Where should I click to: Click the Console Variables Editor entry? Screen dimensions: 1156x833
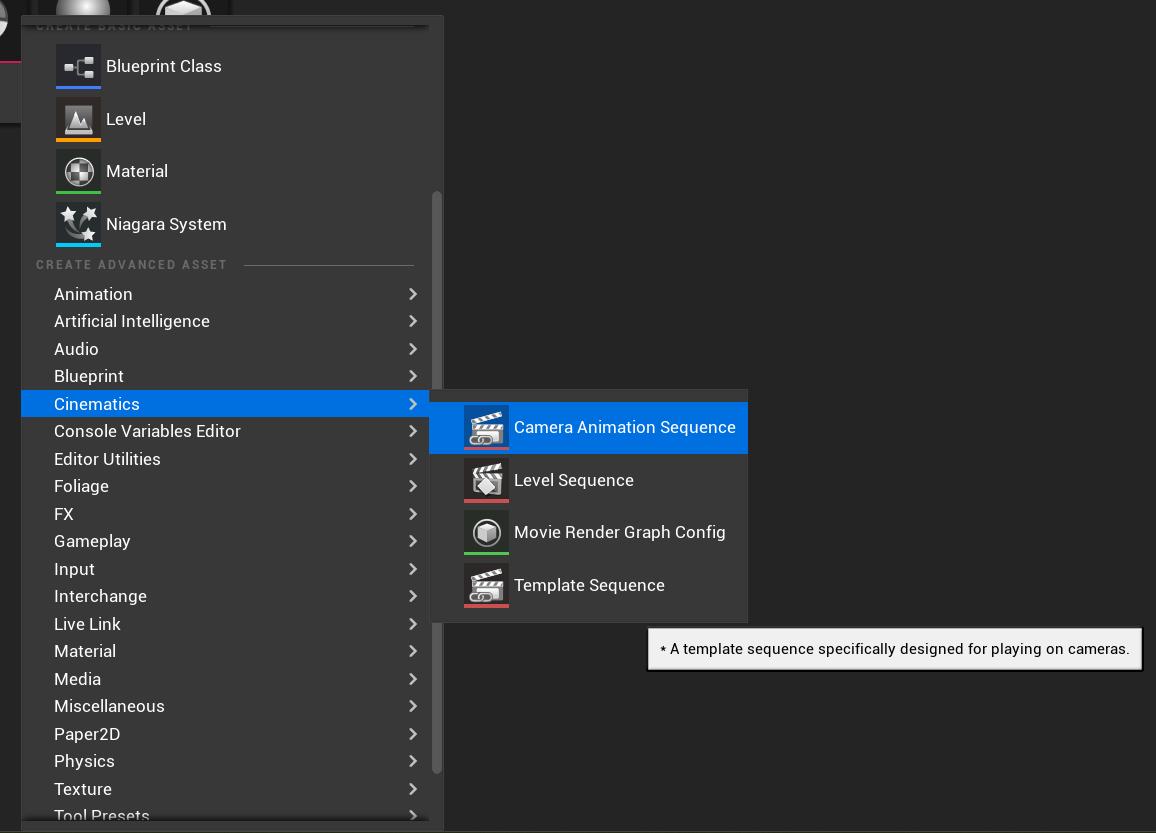click(x=147, y=431)
